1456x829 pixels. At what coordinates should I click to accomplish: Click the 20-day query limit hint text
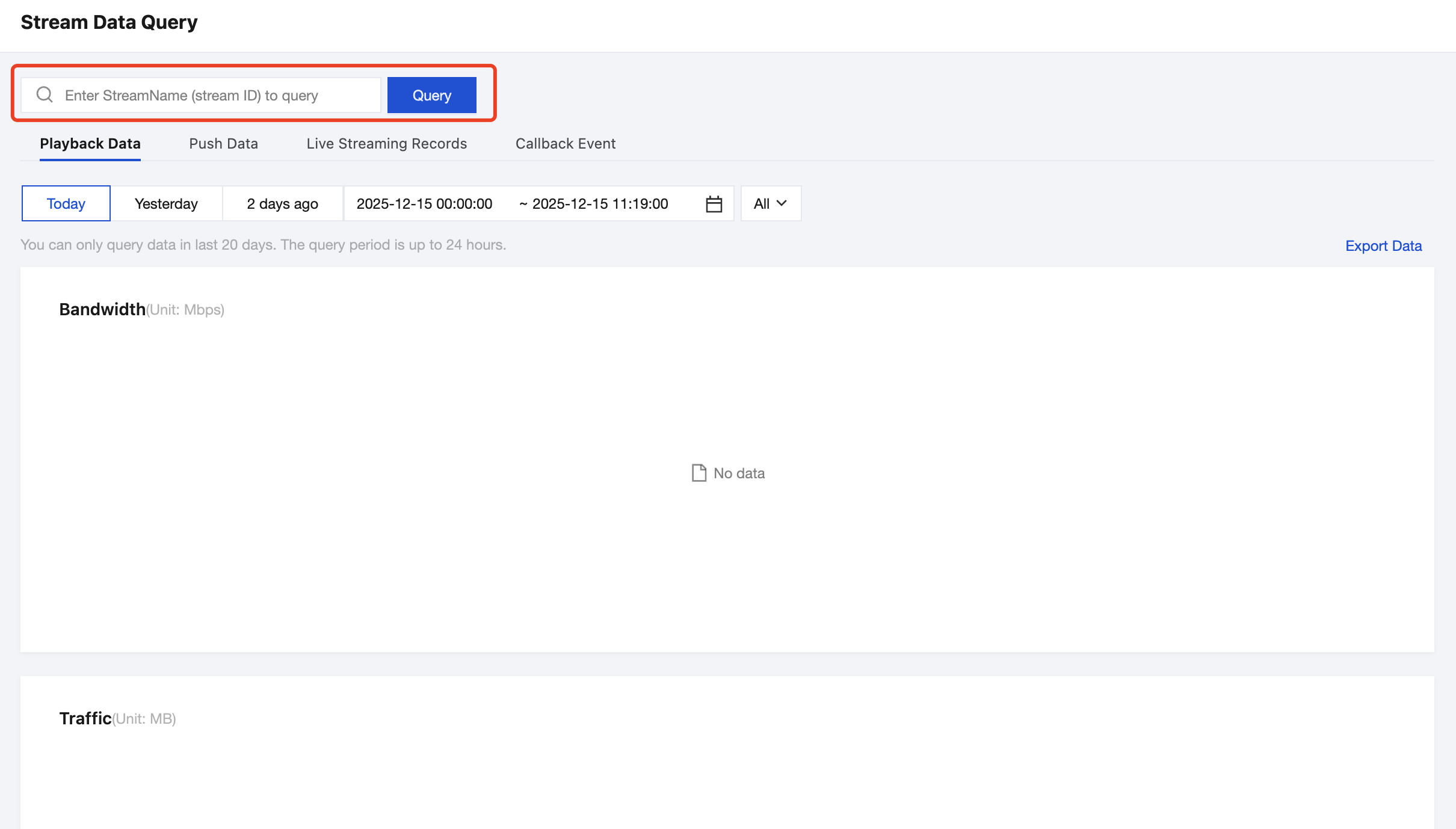pos(263,245)
